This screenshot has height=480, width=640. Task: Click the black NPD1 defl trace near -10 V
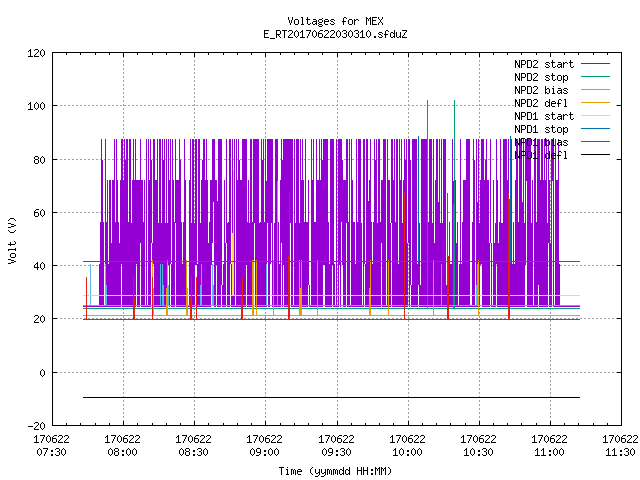[331, 397]
